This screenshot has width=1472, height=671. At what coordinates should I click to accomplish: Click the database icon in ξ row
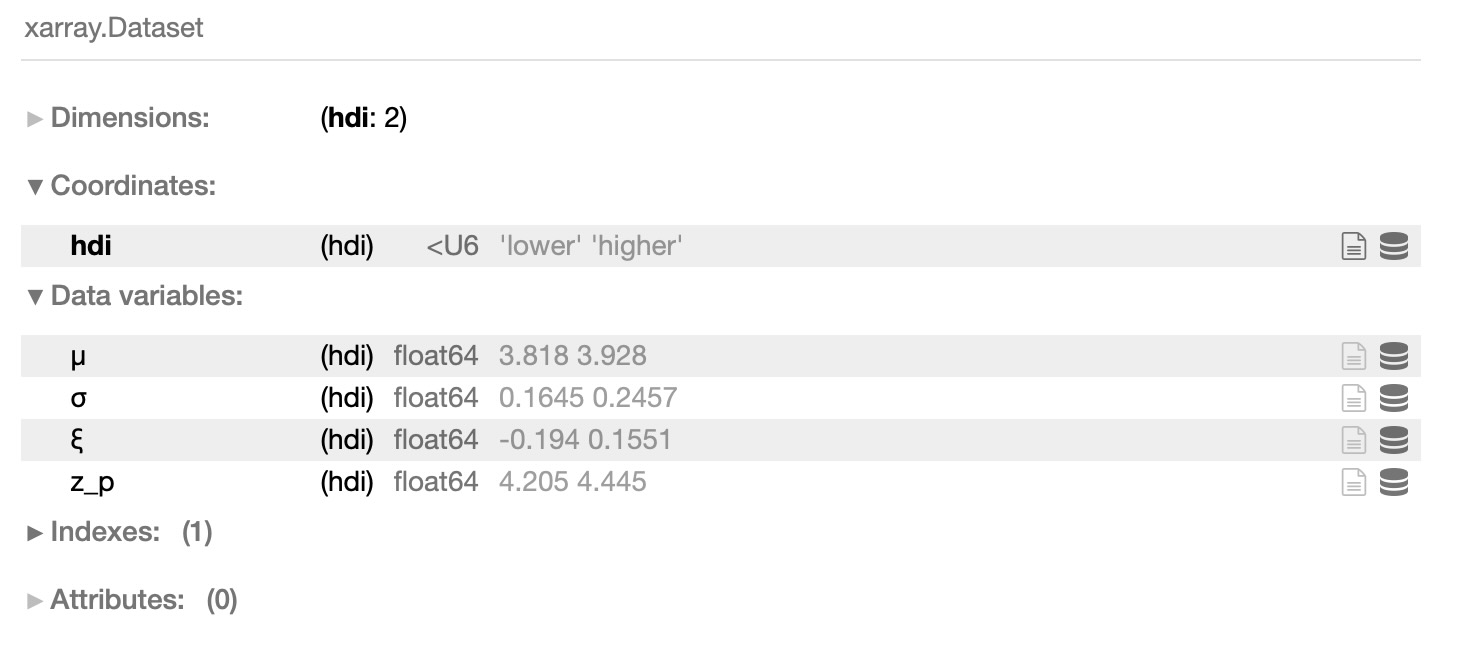pyautogui.click(x=1393, y=440)
